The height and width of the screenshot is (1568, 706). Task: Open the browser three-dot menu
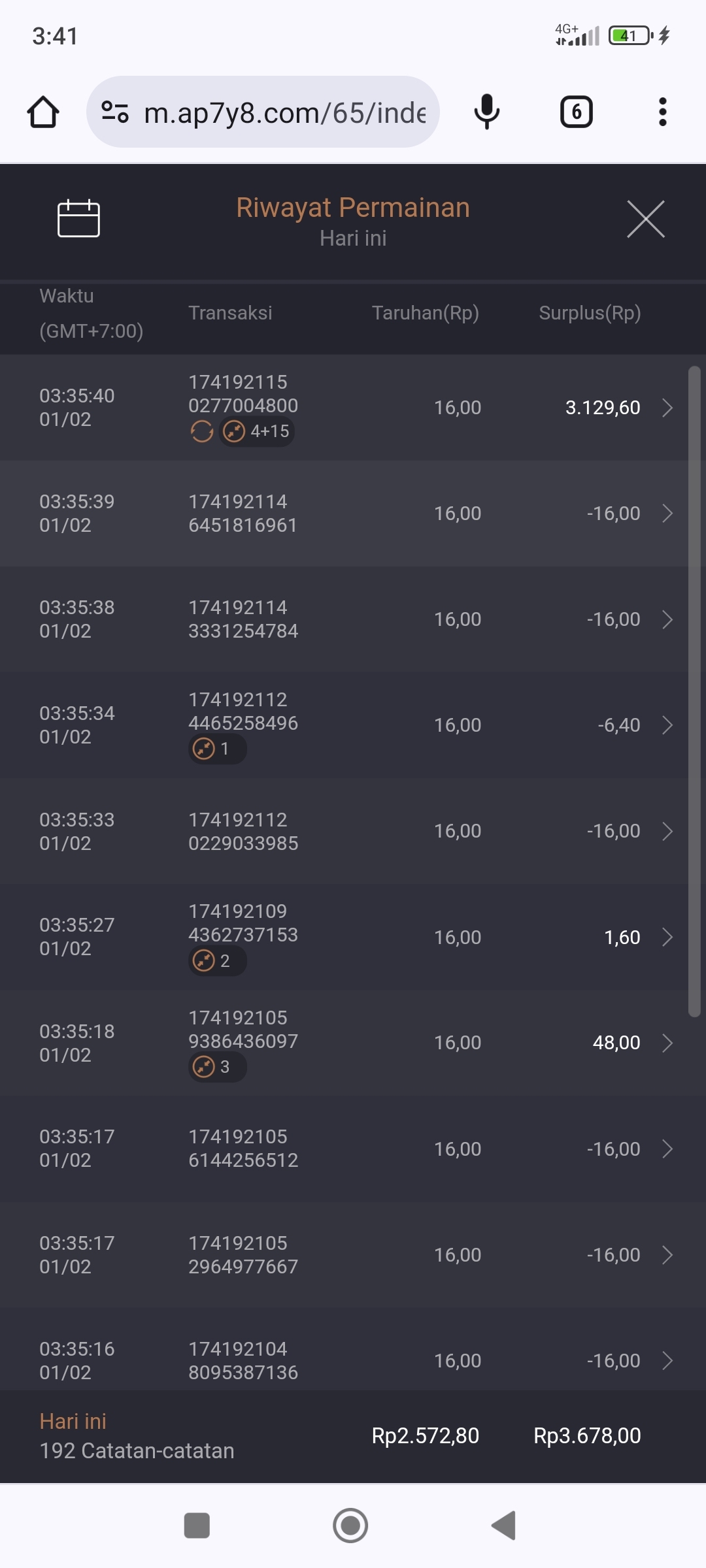click(662, 112)
